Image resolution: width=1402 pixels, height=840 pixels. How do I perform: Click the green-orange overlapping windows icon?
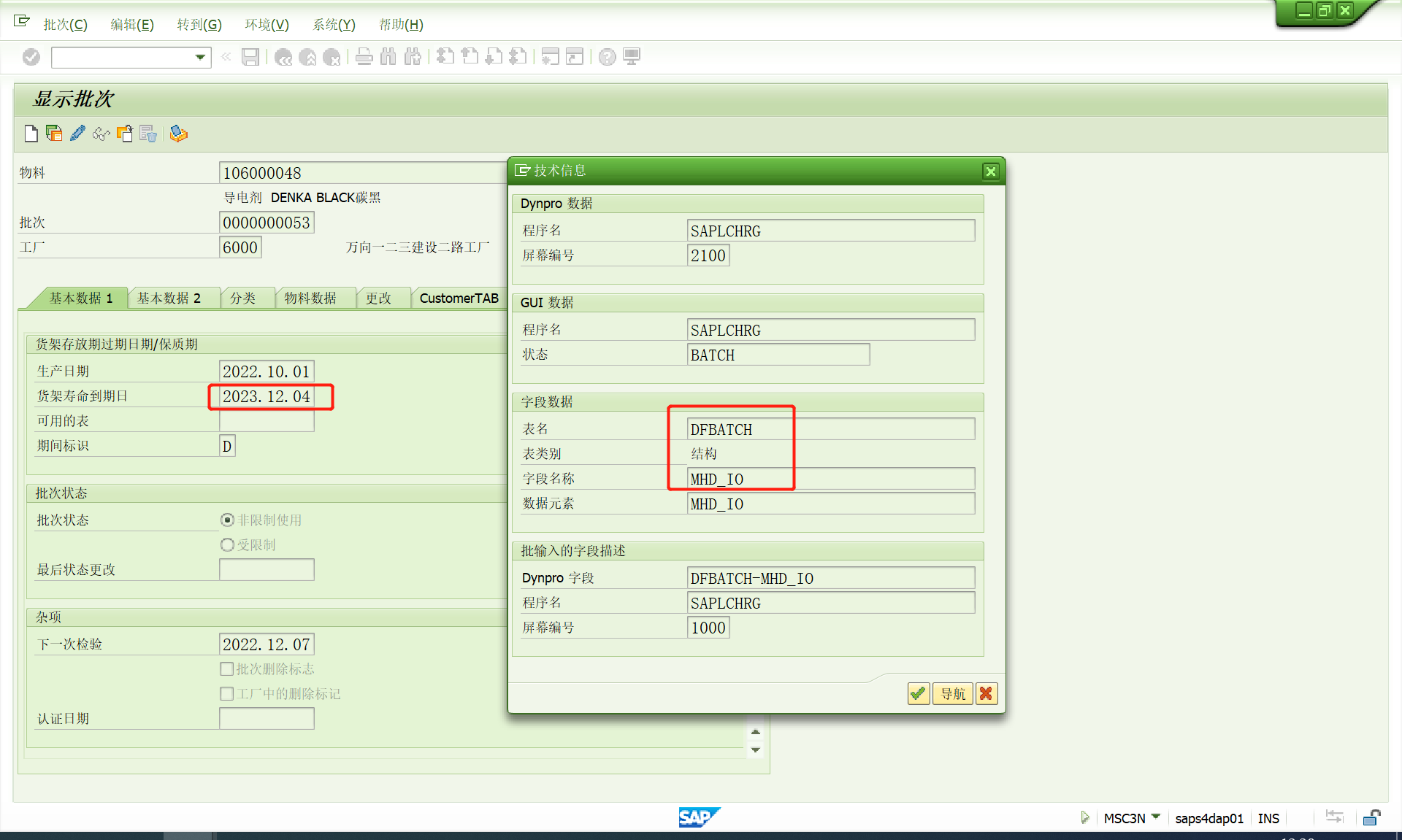[x=54, y=134]
